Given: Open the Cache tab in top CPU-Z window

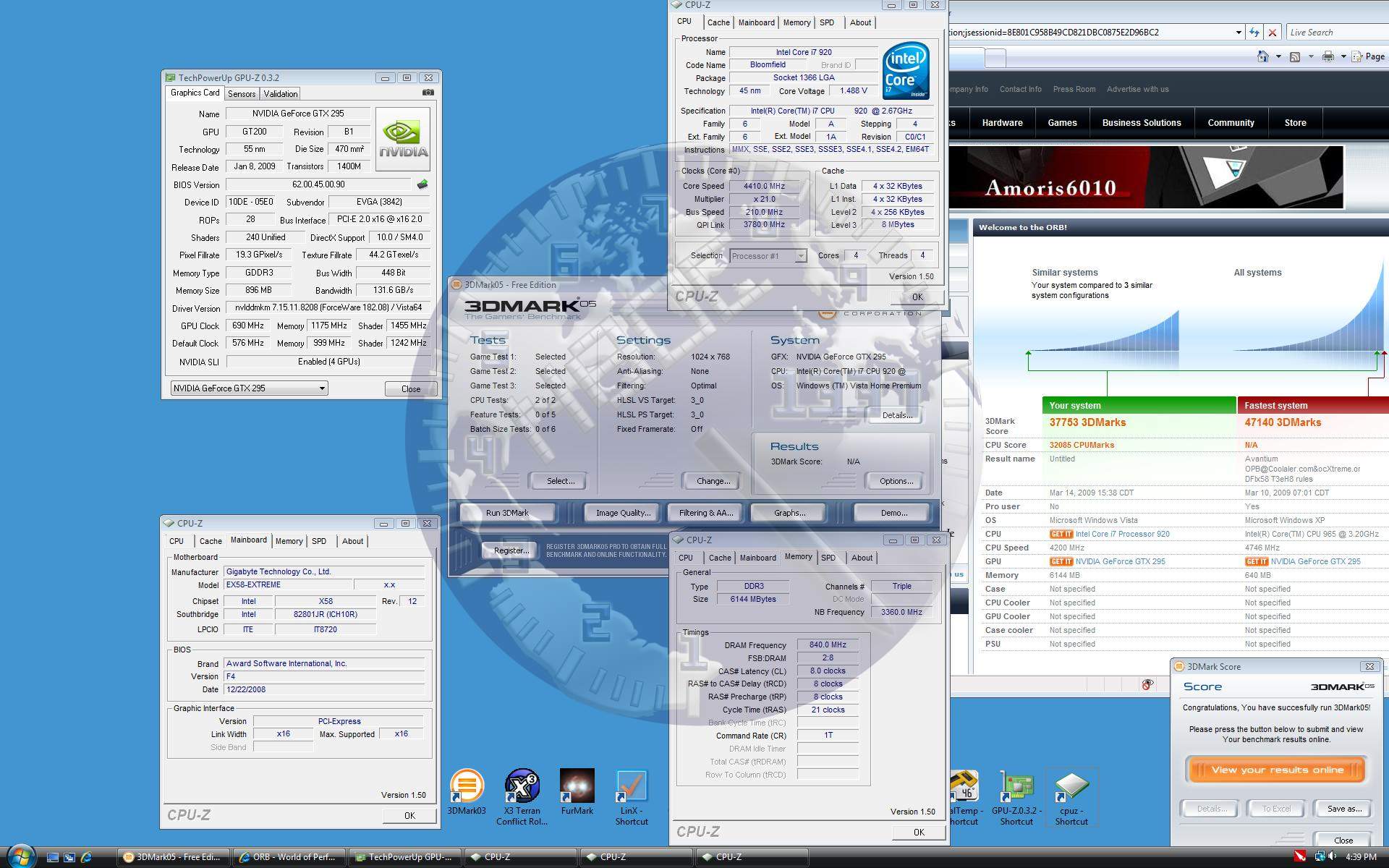Looking at the screenshot, I should pyautogui.click(x=718, y=22).
